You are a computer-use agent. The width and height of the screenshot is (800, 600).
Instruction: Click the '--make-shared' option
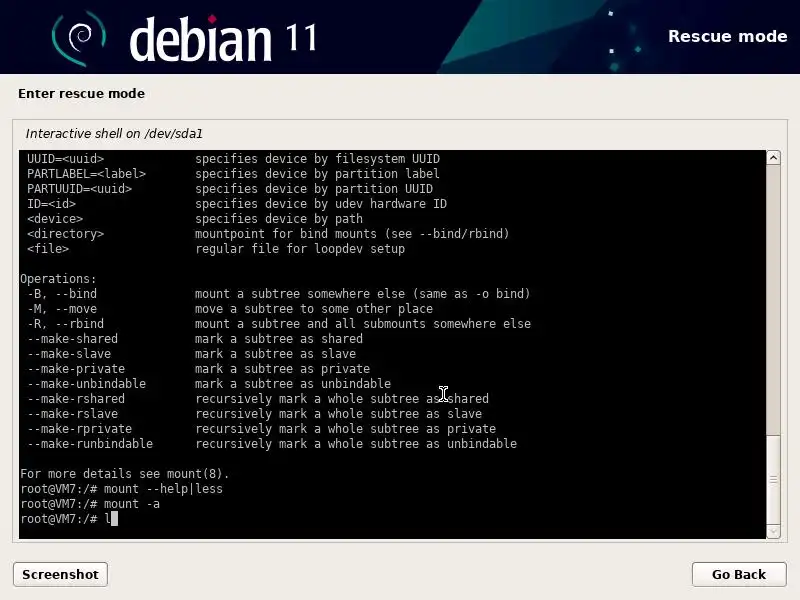tap(72, 339)
